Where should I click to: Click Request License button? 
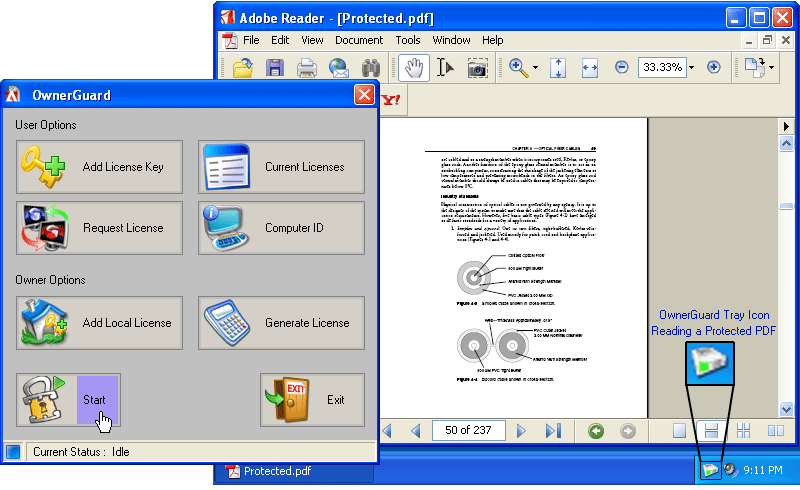click(99, 228)
